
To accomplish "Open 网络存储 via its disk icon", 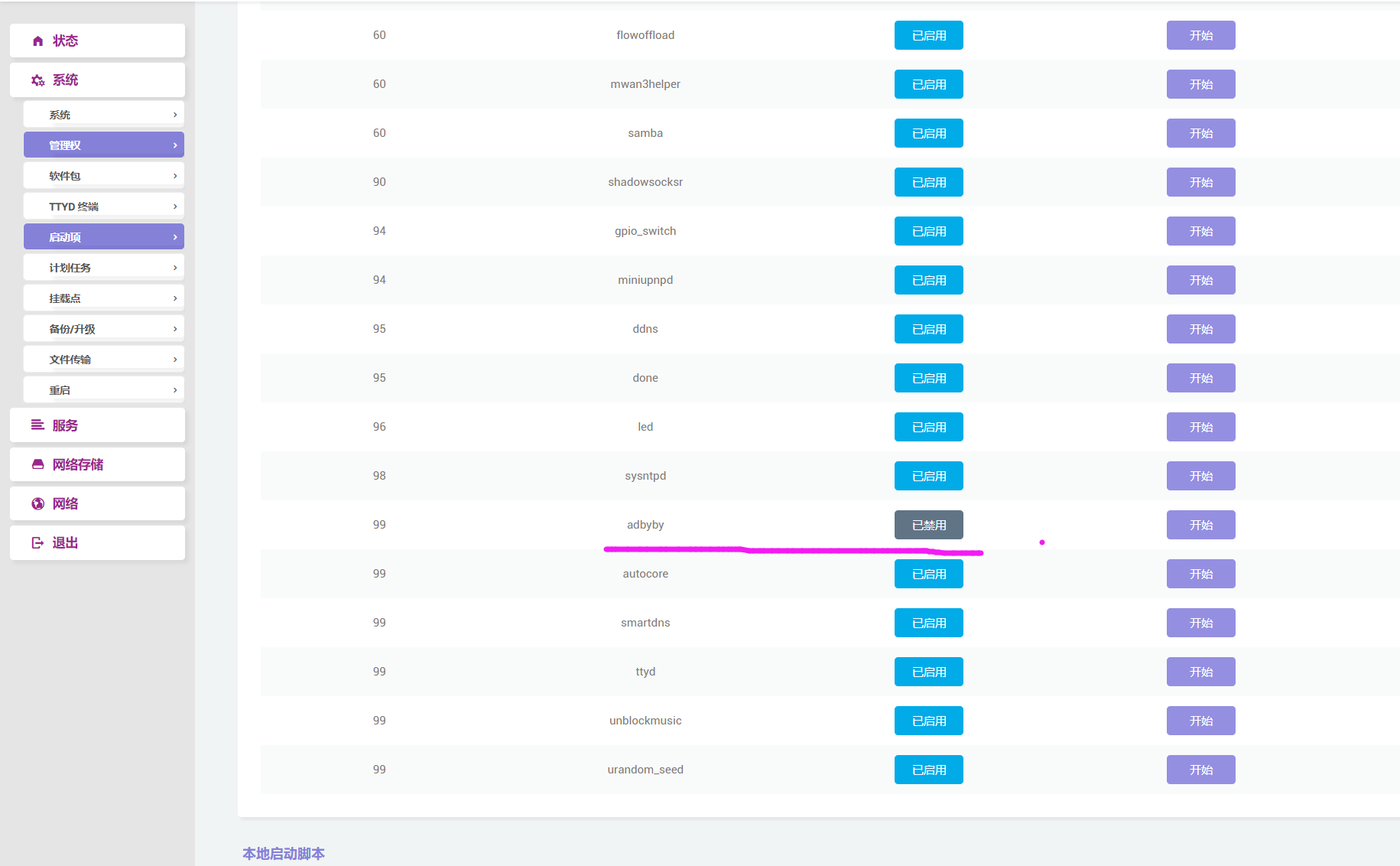I will [x=37, y=464].
